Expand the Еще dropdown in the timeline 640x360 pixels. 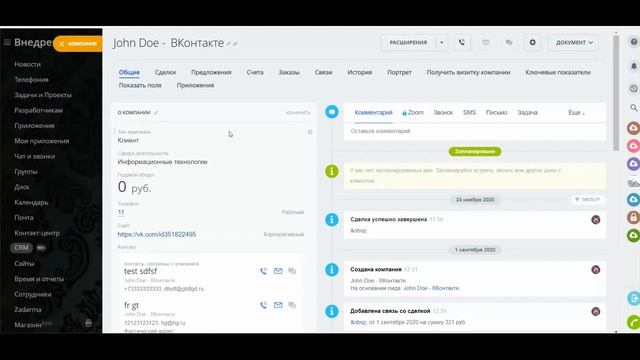coord(576,113)
